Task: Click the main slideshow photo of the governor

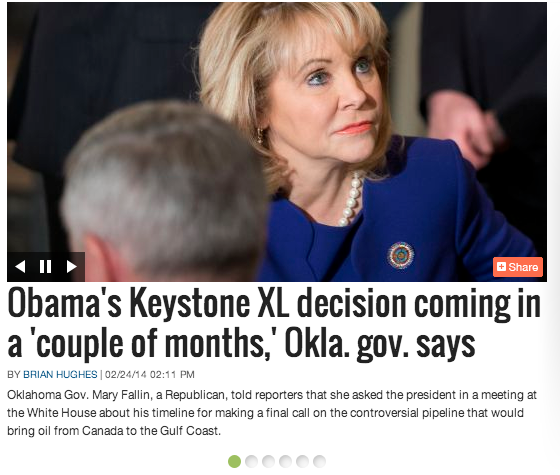Action: (x=277, y=142)
